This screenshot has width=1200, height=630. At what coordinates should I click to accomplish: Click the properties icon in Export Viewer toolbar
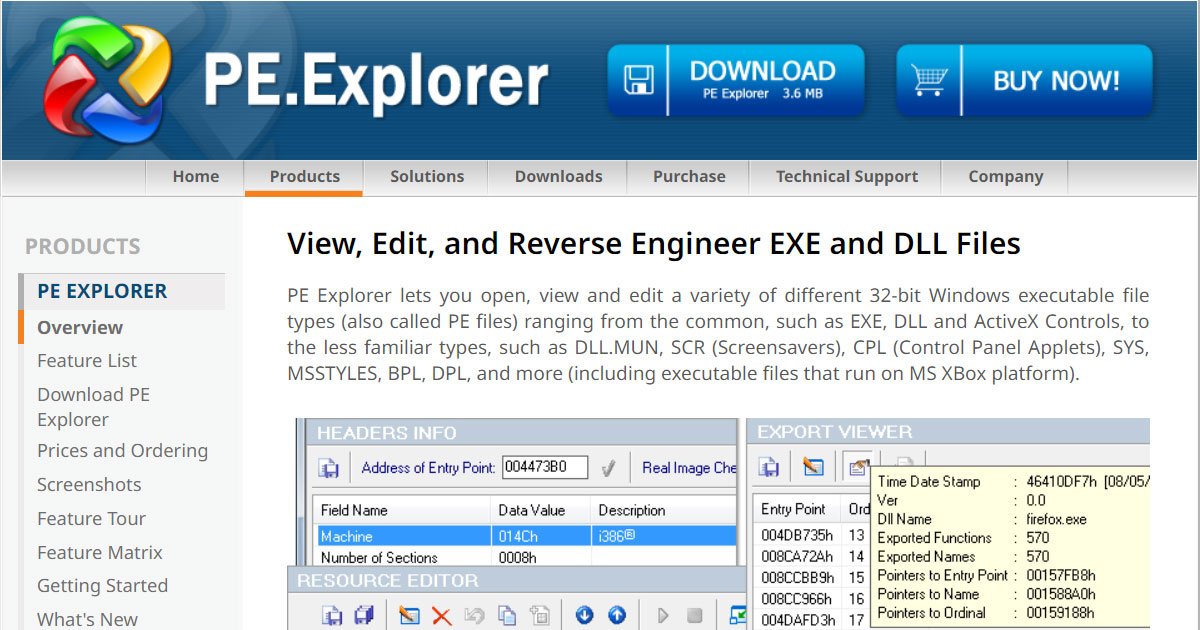(x=857, y=467)
